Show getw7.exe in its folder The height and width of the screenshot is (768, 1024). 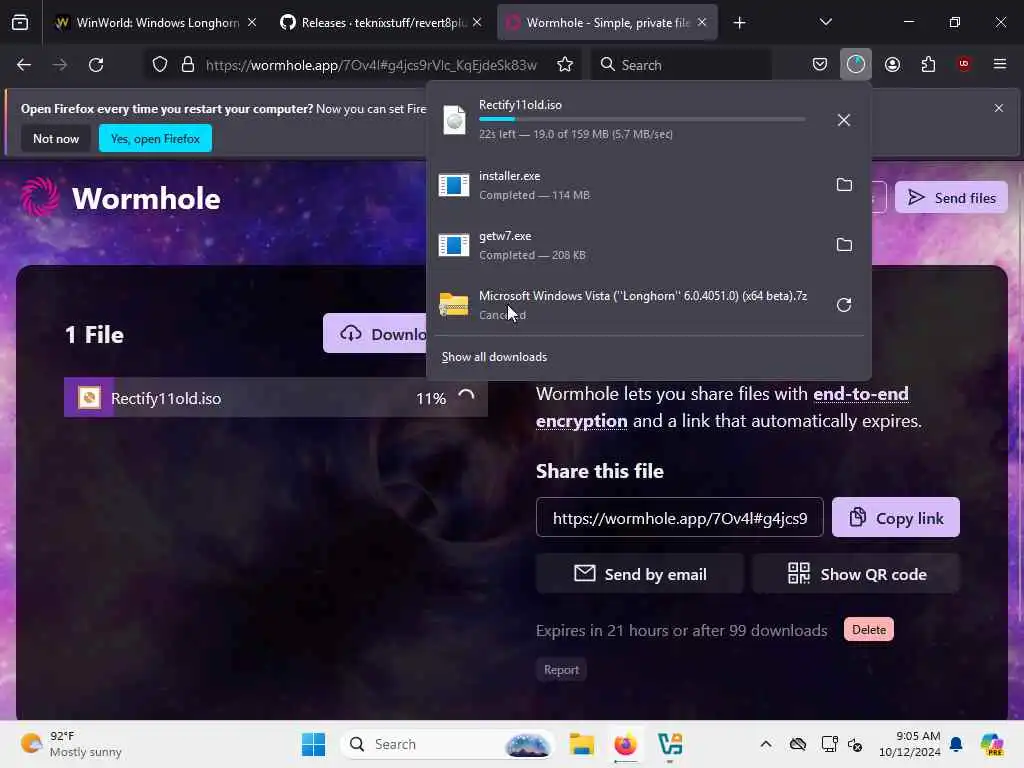(844, 245)
